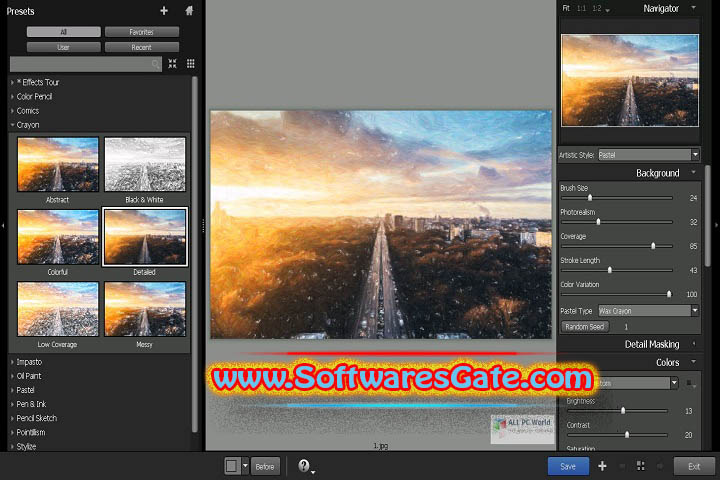Click the four-squares icon near Exit
Viewport: 720px width, 480px height.
[x=641, y=466]
